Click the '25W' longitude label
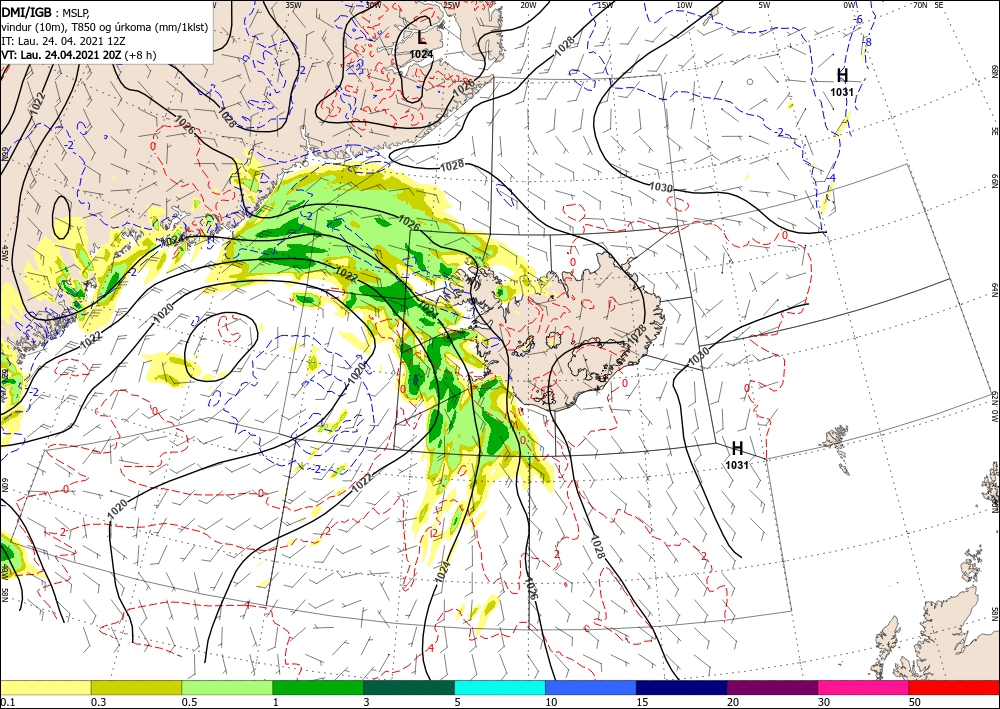The width and height of the screenshot is (1000, 709). (451, 5)
